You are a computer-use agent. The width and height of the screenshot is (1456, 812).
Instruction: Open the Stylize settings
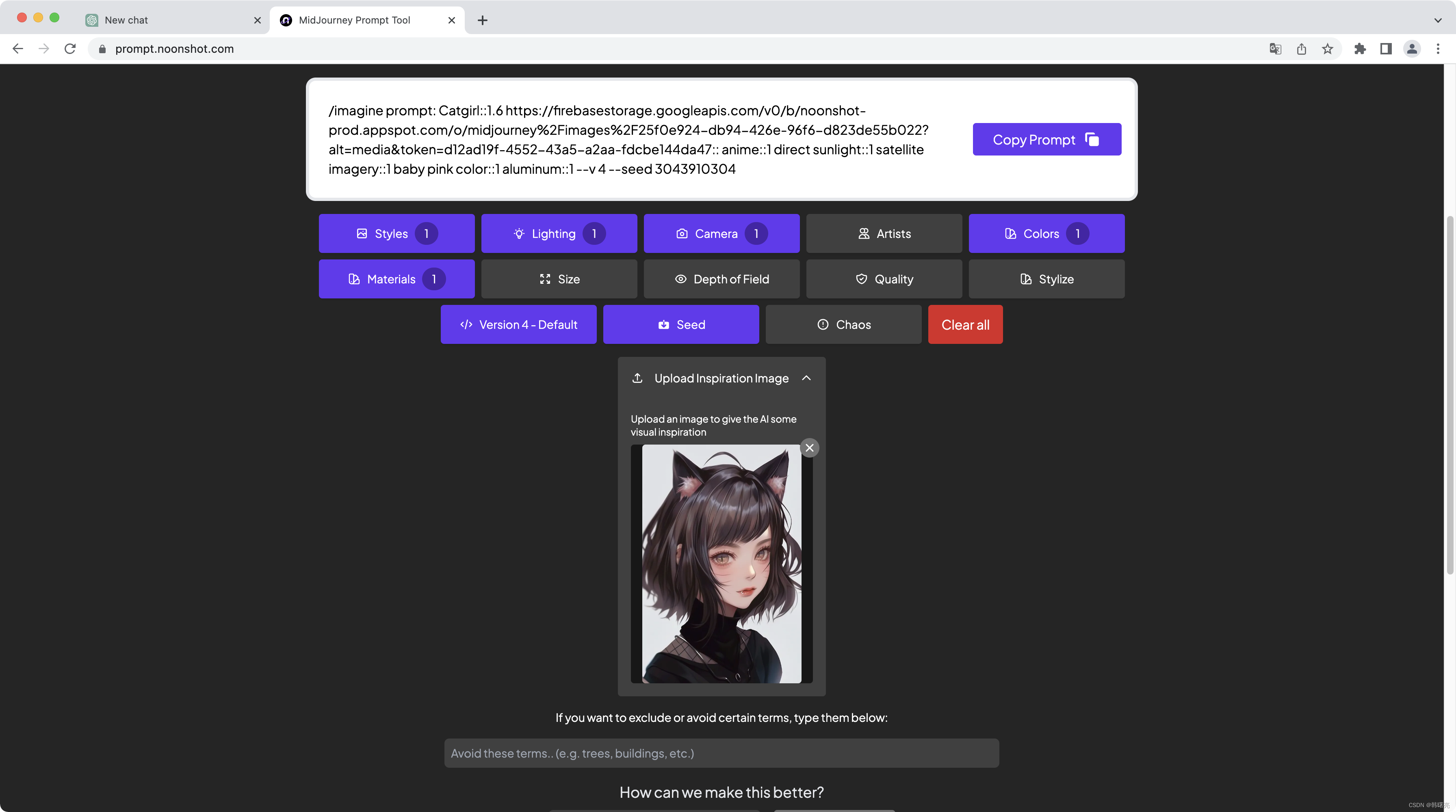[x=1046, y=279]
